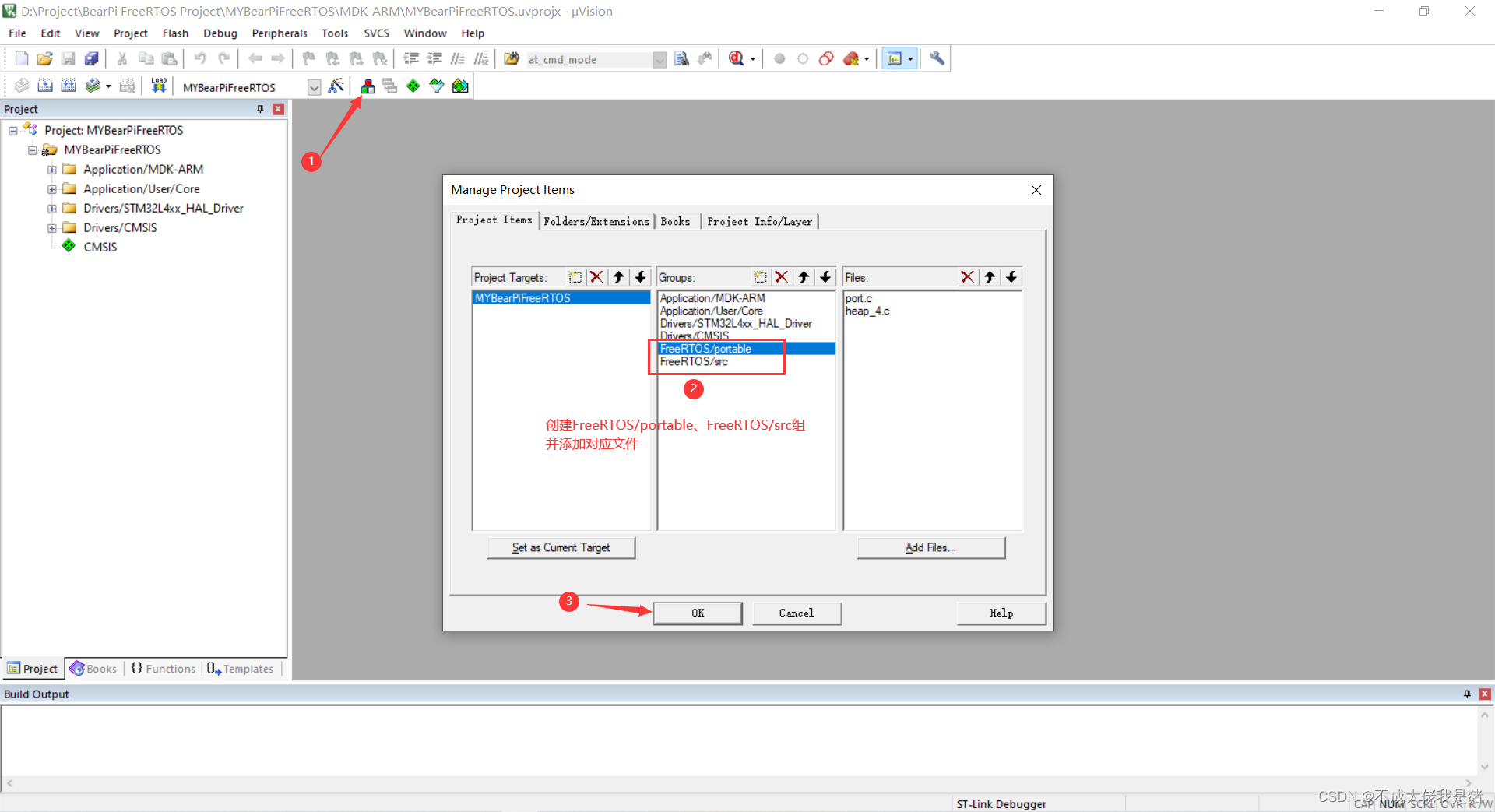Move selected group up
Image resolution: width=1495 pixels, height=812 pixels.
click(x=804, y=277)
